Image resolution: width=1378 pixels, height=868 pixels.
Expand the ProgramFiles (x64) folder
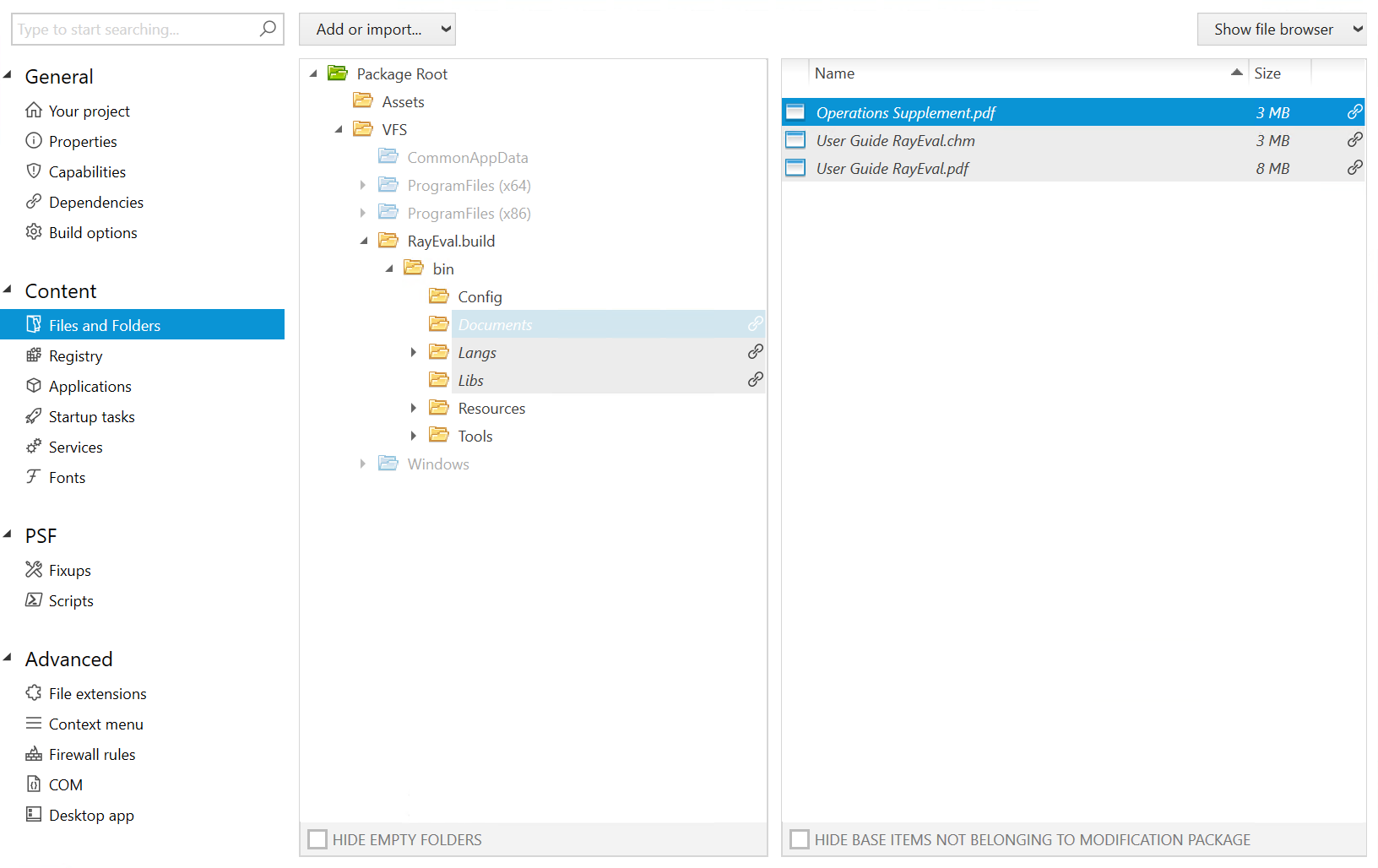tap(363, 185)
